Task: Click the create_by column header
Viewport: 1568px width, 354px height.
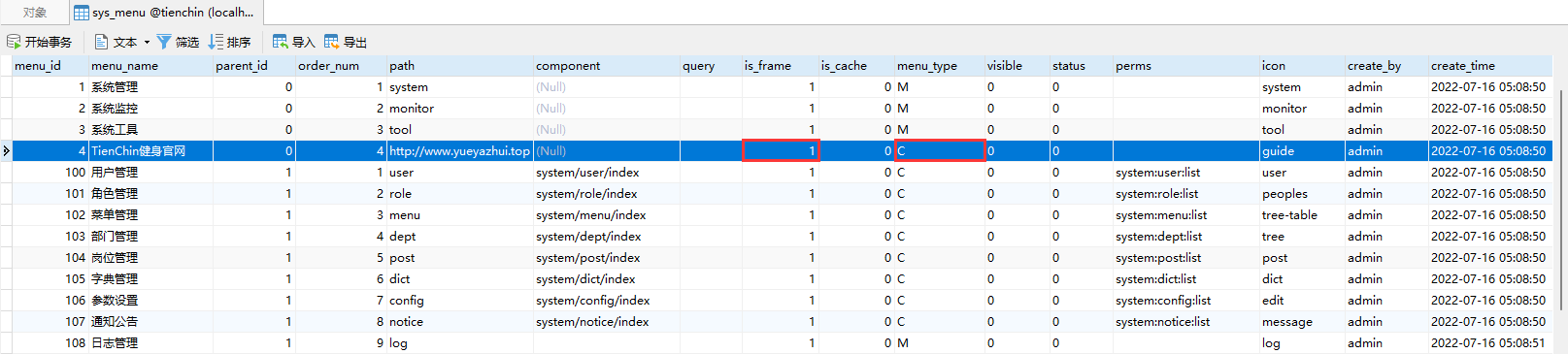Action: pos(1386,66)
